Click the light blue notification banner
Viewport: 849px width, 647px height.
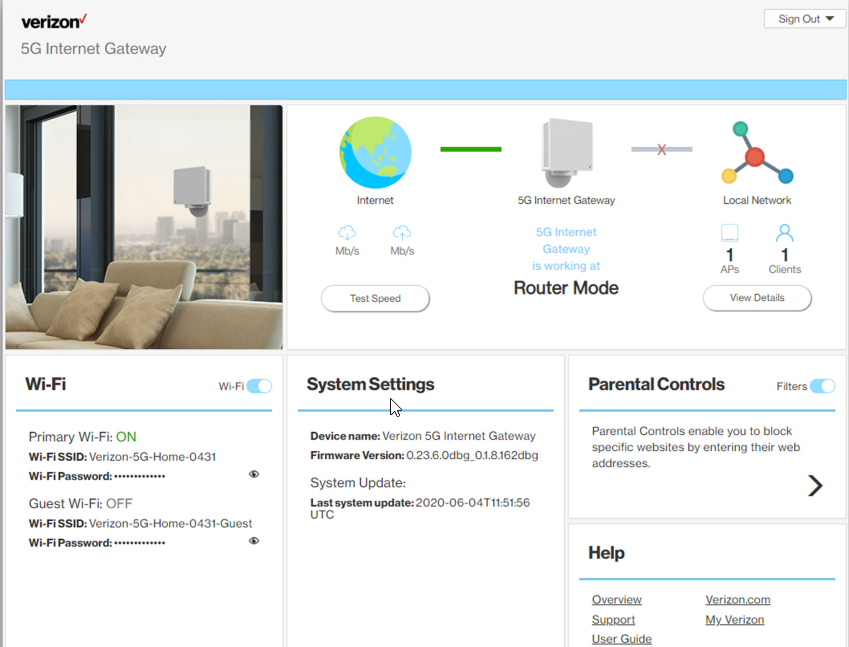[x=426, y=90]
